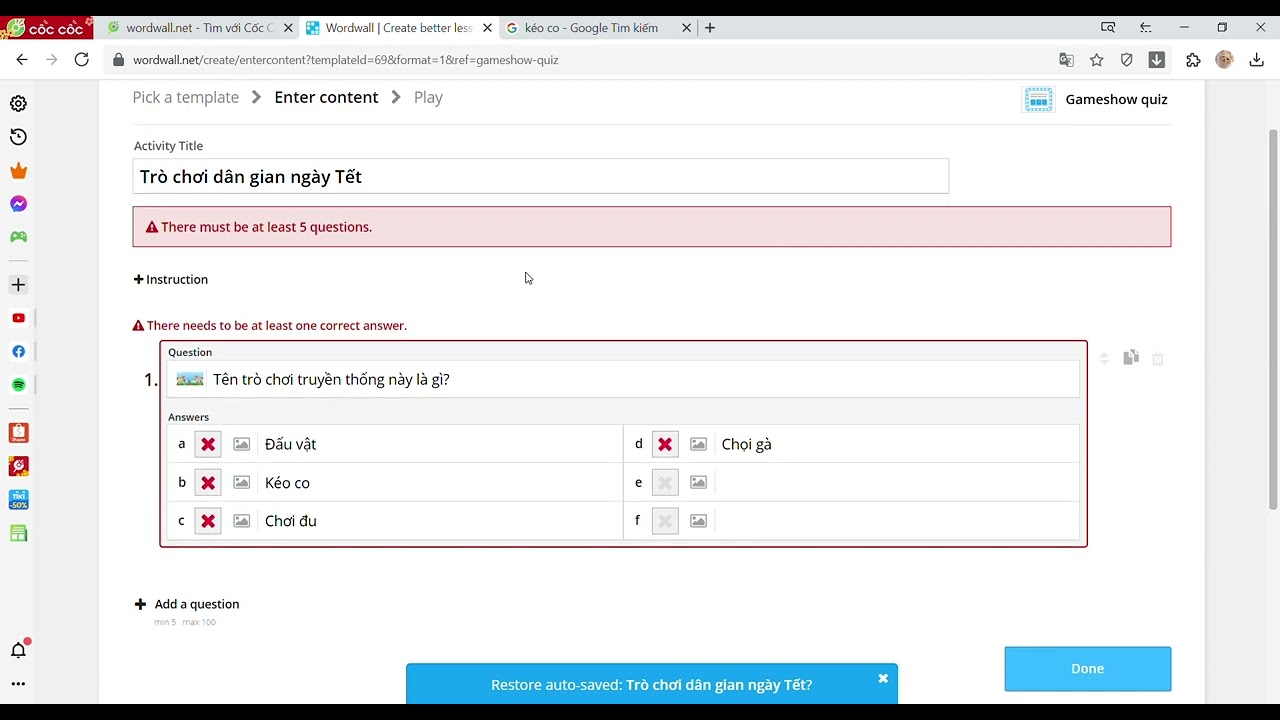Toggle correct mark for answer Chơi đu
1280x720 pixels.
click(208, 521)
